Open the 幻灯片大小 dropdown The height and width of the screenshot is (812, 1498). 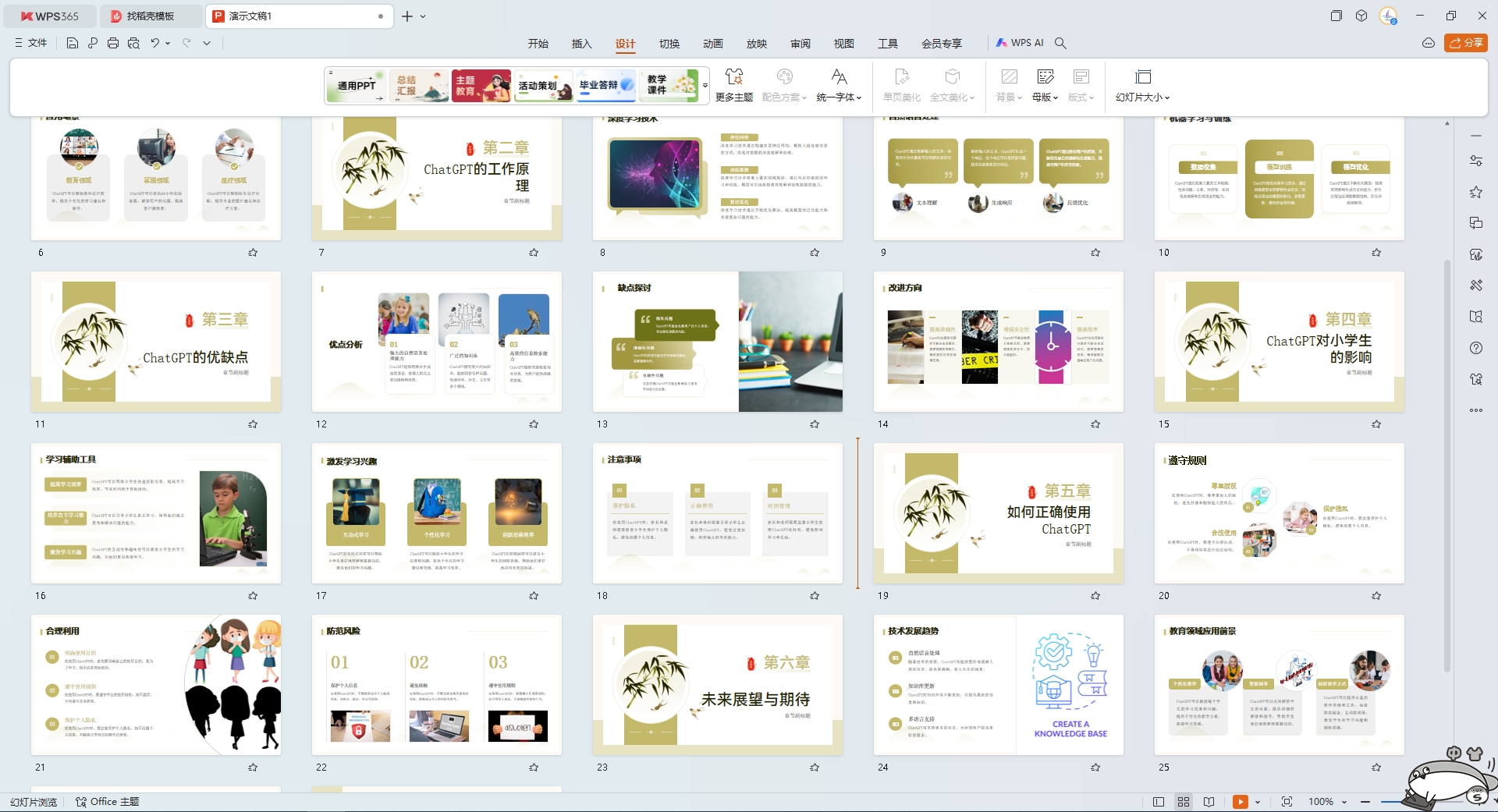tap(1143, 86)
